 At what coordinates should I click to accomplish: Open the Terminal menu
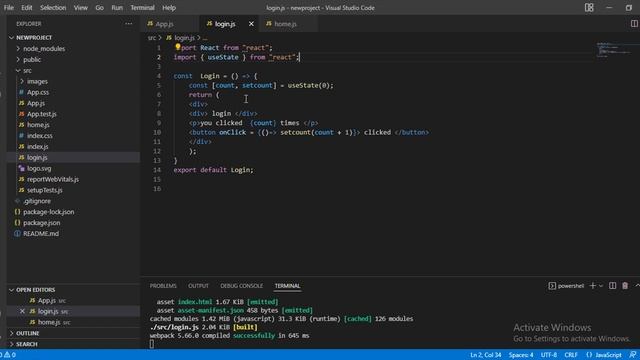click(142, 8)
